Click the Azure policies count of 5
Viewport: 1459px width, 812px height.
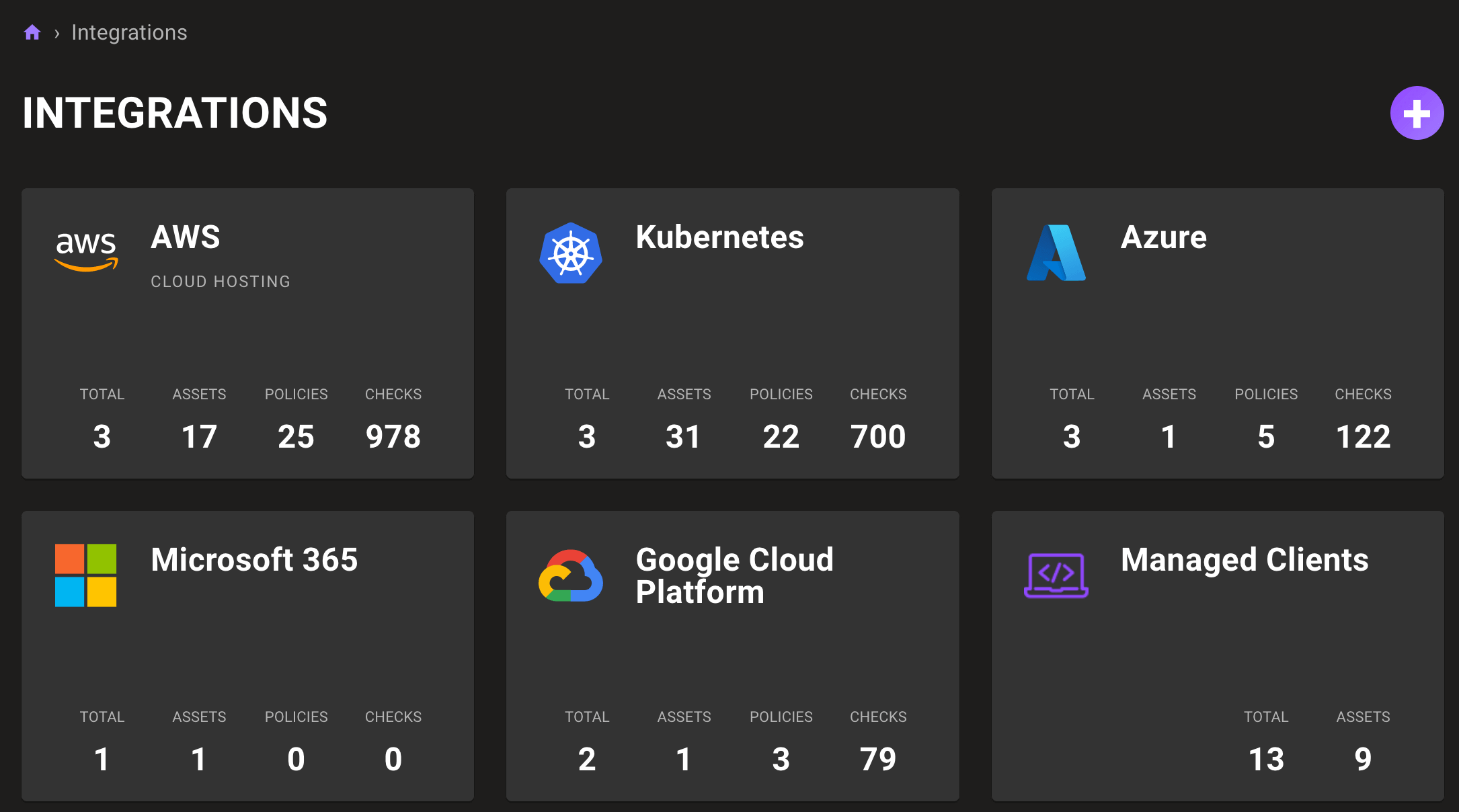click(1267, 436)
